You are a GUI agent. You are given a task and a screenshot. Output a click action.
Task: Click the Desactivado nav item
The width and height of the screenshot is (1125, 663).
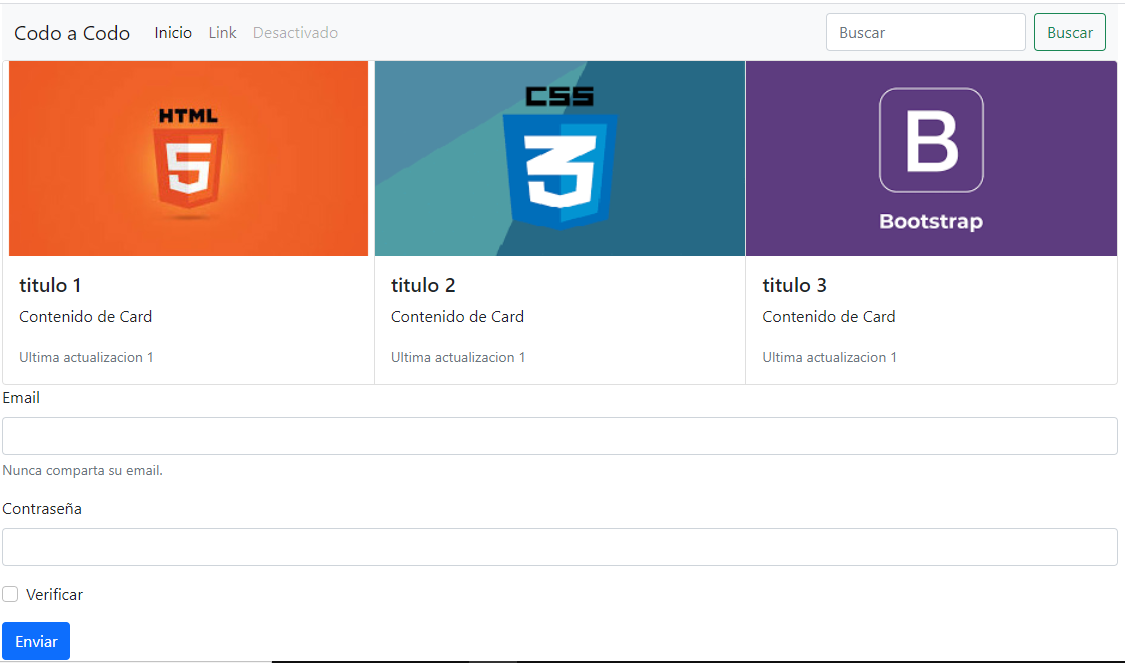[295, 33]
